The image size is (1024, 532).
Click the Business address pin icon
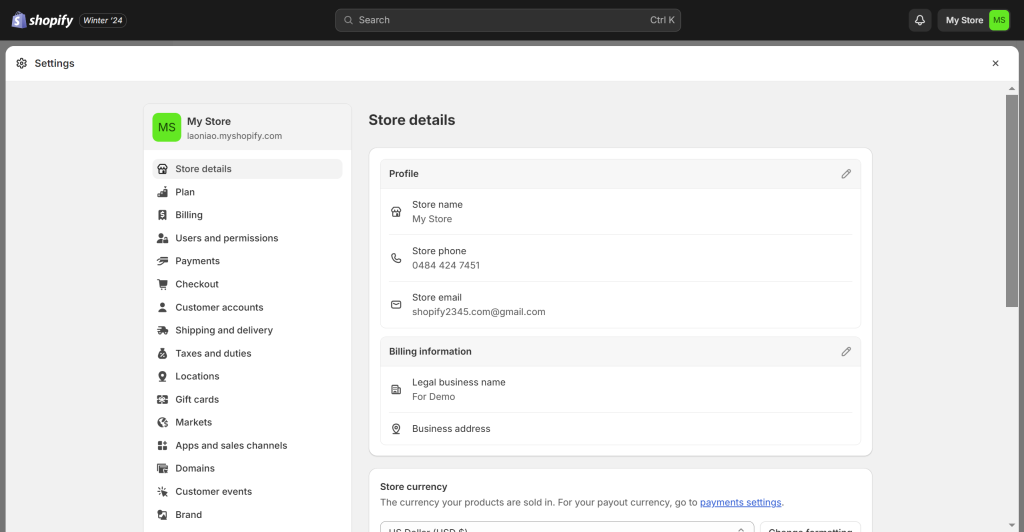[x=396, y=429]
